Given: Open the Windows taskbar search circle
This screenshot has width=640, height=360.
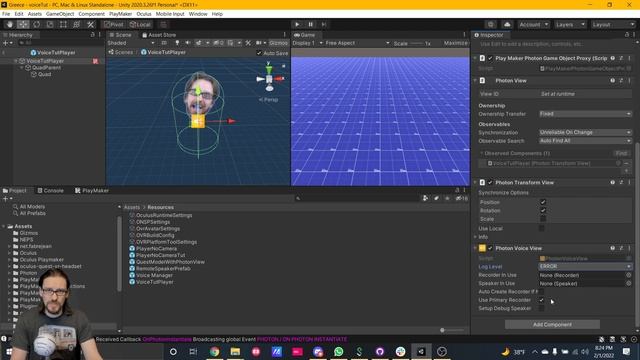Looking at the screenshot, I should click(173, 351).
